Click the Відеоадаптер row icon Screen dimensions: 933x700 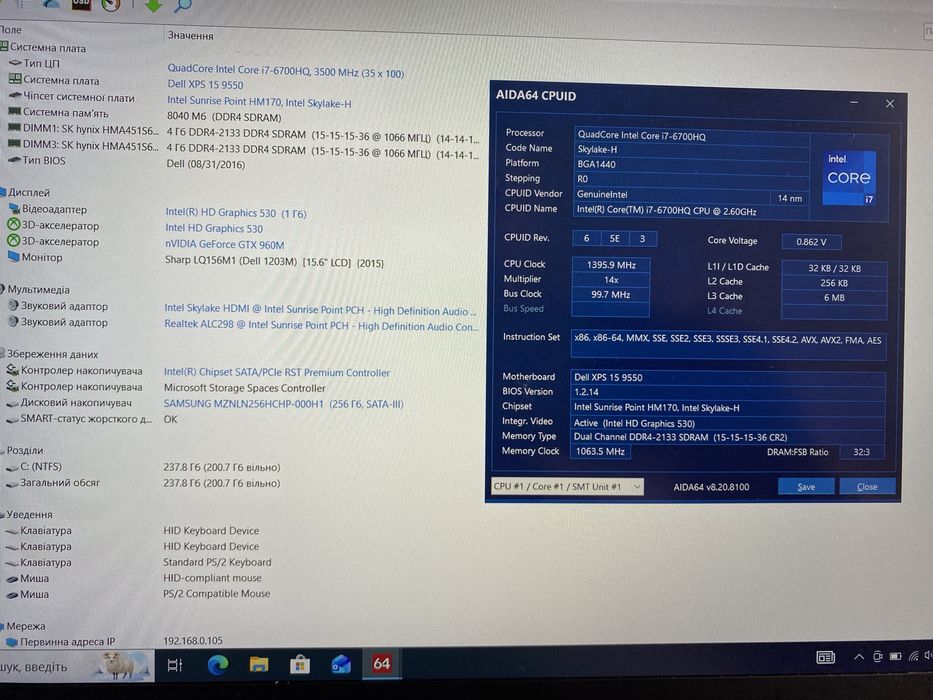pos(14,209)
